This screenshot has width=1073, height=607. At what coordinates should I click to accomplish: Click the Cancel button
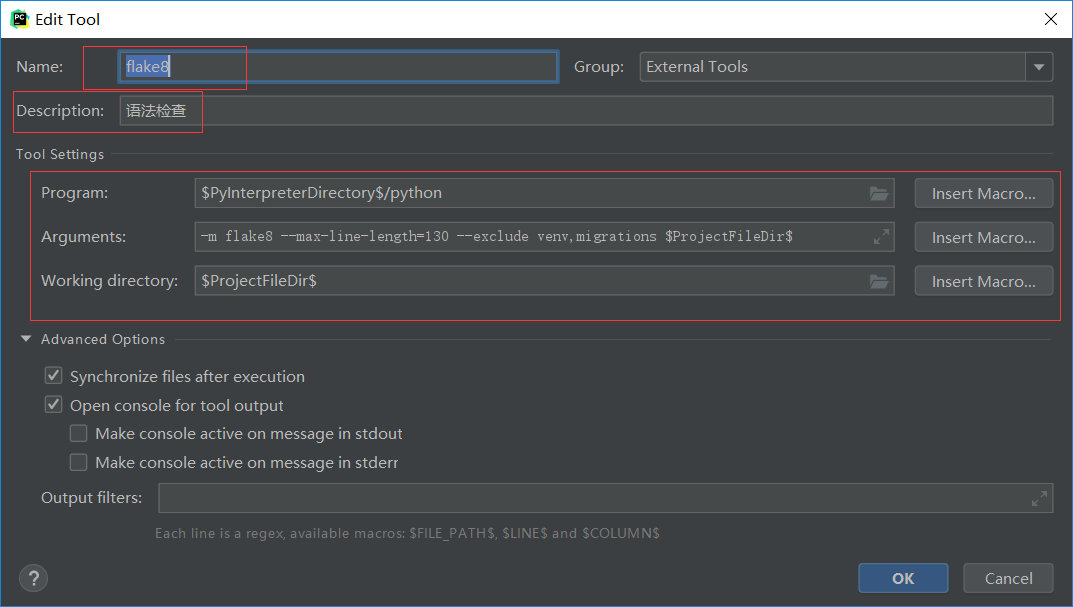click(x=1008, y=578)
